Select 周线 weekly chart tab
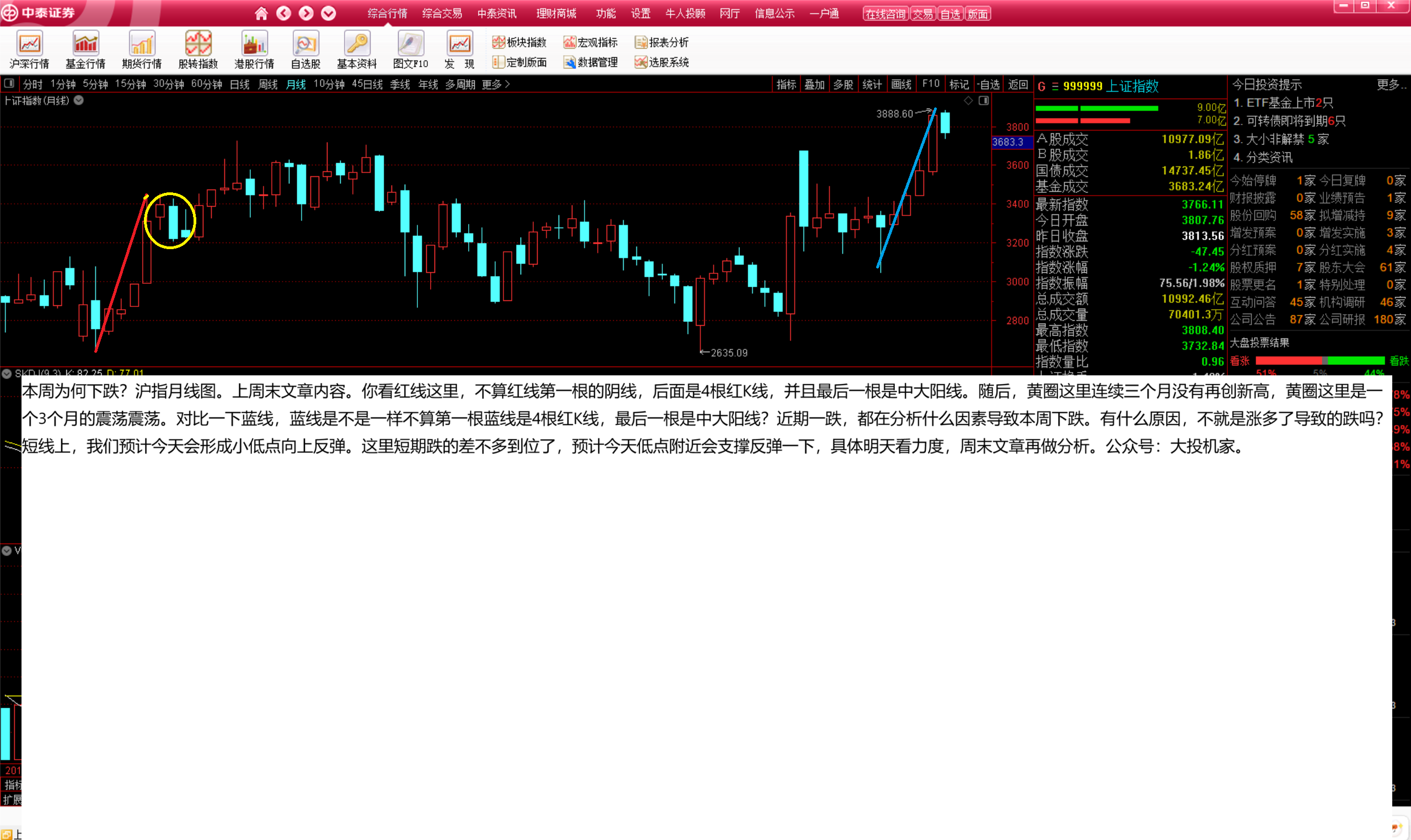1411x840 pixels. tap(268, 84)
